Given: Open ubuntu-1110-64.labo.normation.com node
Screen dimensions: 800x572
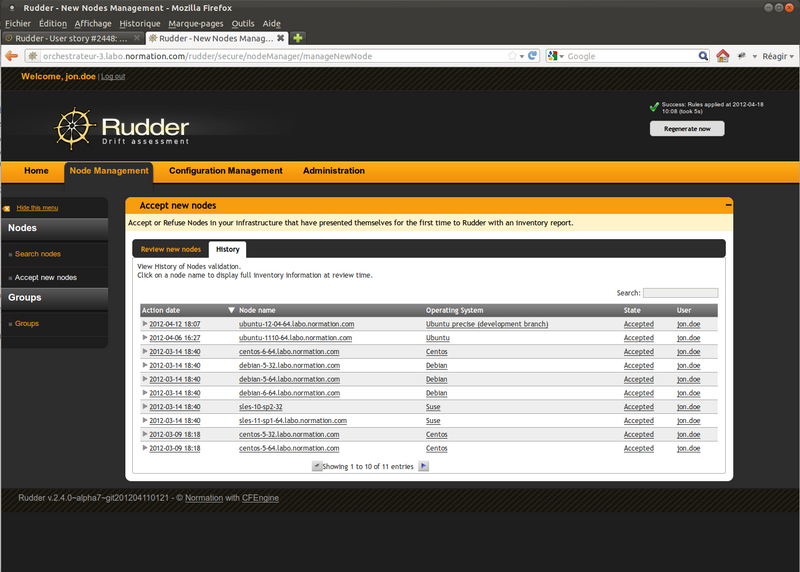Looking at the screenshot, I should point(295,338).
